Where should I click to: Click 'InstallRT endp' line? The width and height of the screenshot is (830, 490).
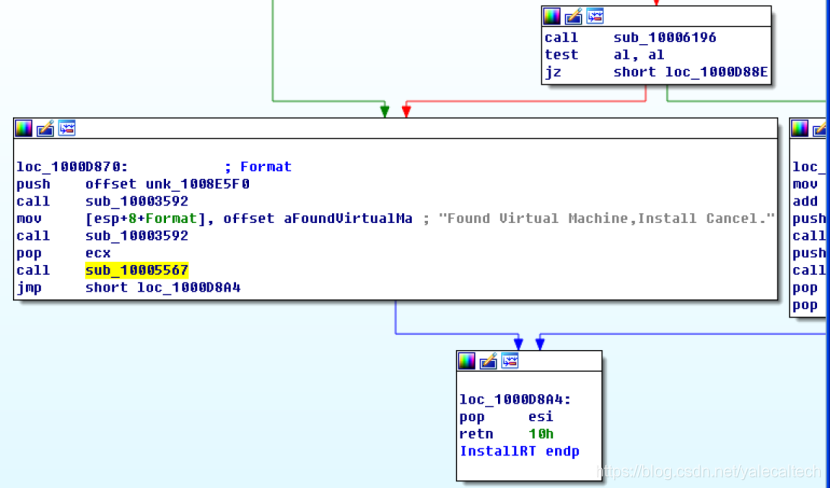pos(519,451)
